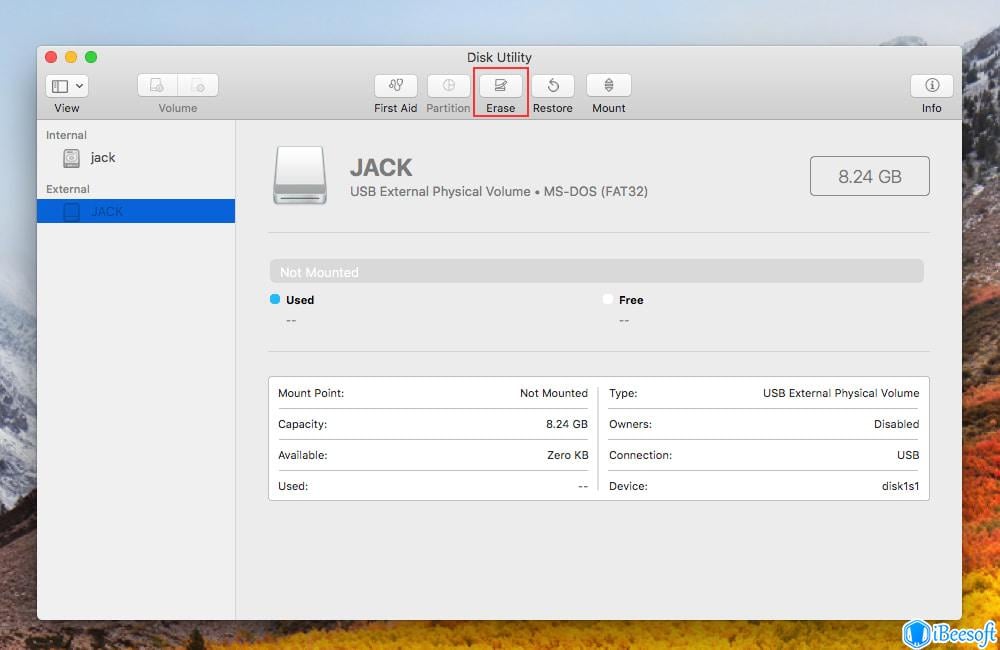
Task: Click the 8.24 GB capacity button
Action: (869, 175)
